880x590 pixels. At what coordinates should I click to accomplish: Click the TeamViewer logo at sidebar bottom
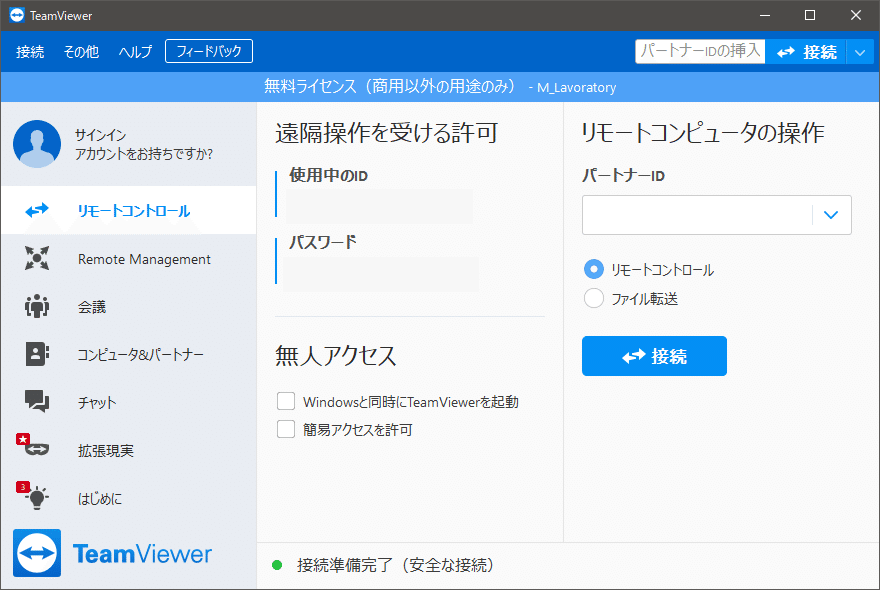pos(112,553)
